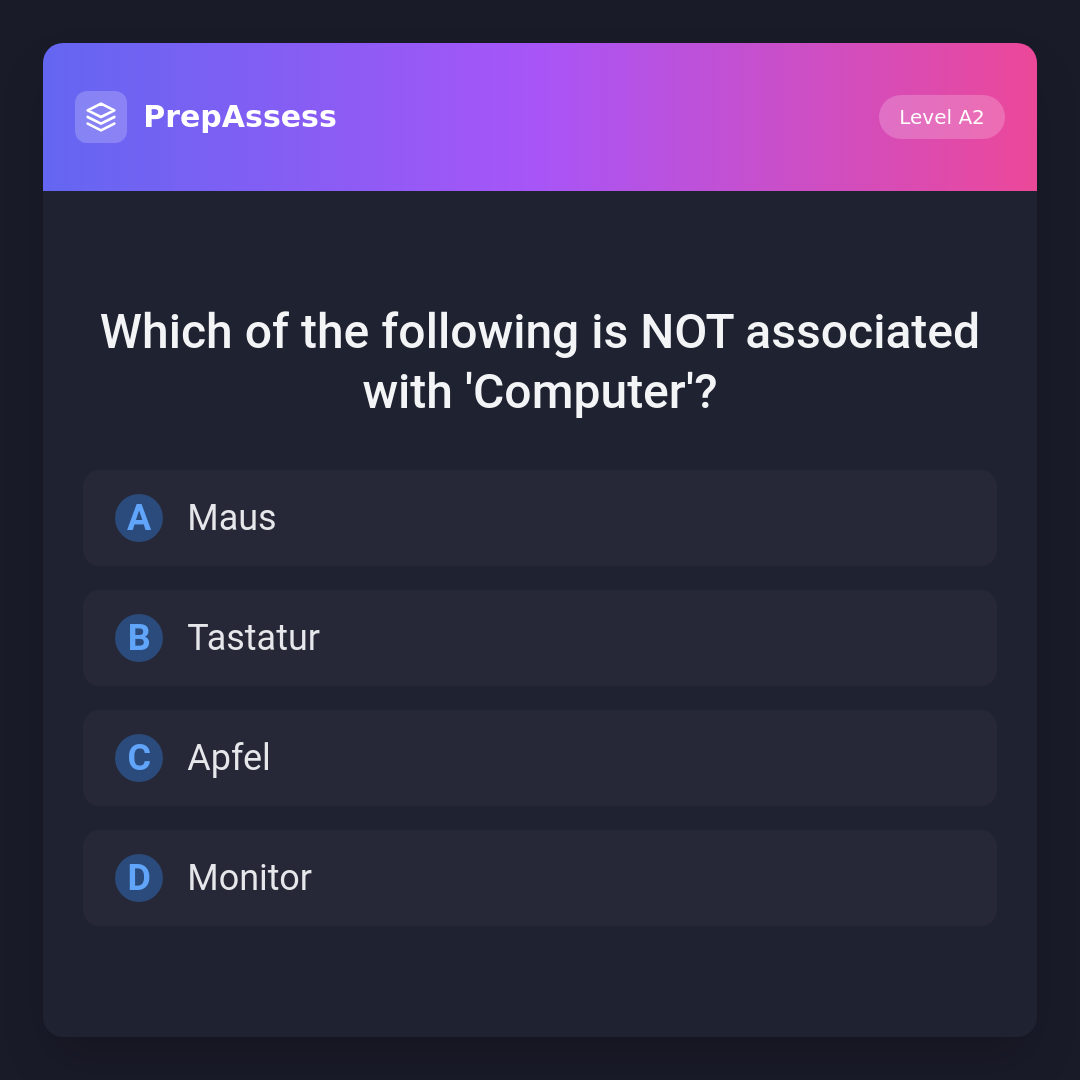Click the blank card area below Monitor option
This screenshot has width=1080, height=1080.
tap(540, 980)
